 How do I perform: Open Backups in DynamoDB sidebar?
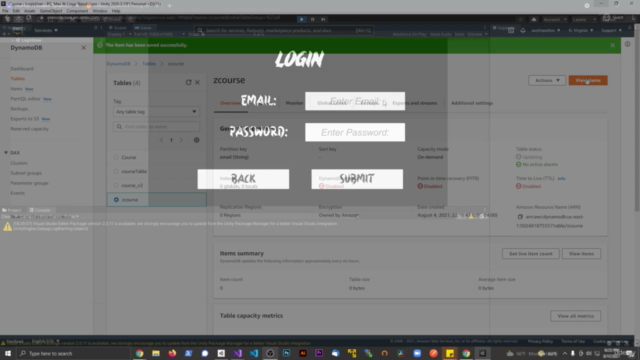coord(19,109)
